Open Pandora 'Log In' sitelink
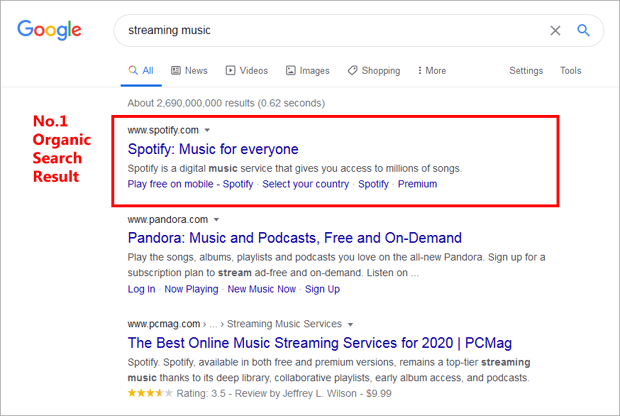This screenshot has width=620, height=416. (141, 289)
